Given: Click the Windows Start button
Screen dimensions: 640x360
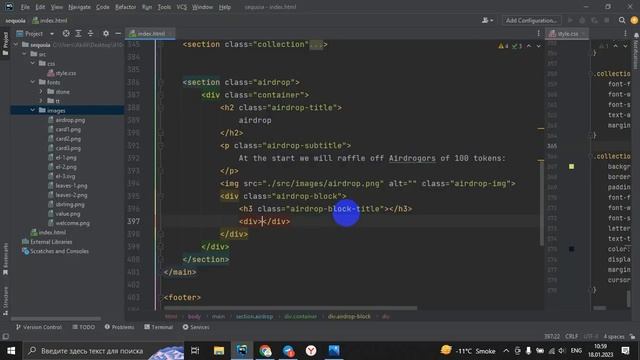Looking at the screenshot, I should pyautogui.click(x=11, y=351).
